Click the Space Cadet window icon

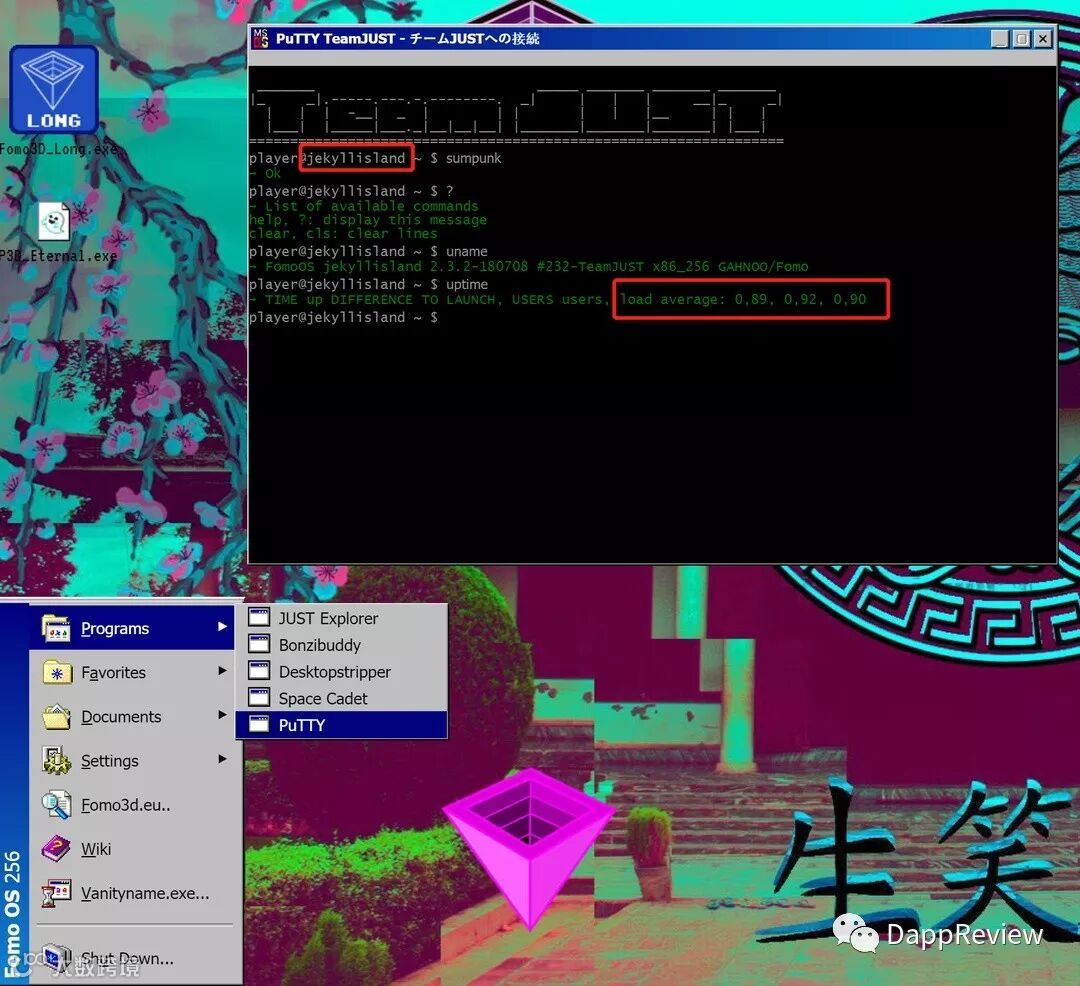[259, 697]
